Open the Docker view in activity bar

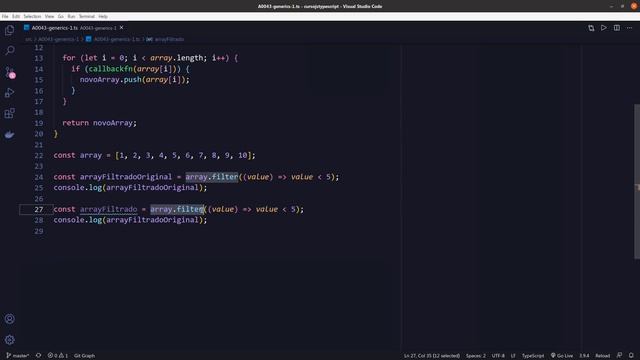click(9, 134)
